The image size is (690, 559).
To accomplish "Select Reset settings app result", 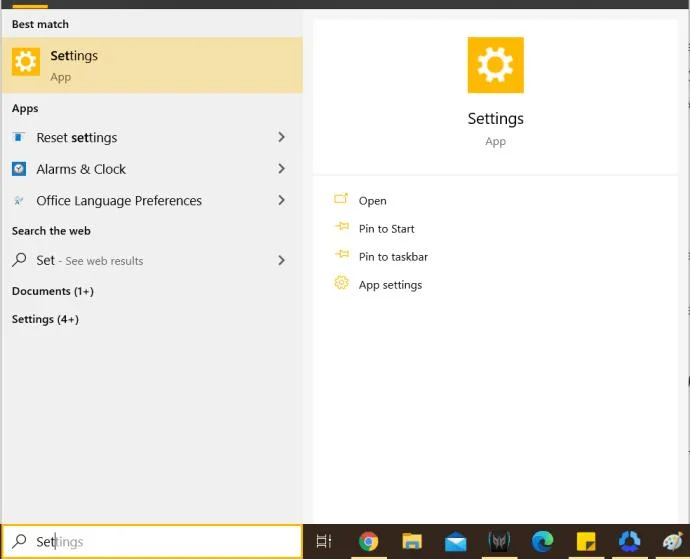I will tap(152, 138).
